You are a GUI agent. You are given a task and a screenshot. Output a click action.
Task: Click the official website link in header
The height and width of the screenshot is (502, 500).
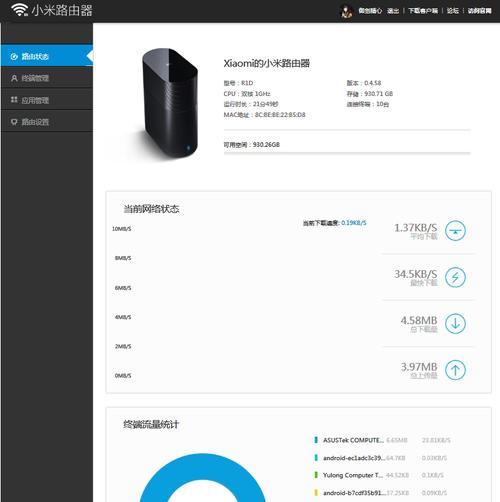pos(479,11)
